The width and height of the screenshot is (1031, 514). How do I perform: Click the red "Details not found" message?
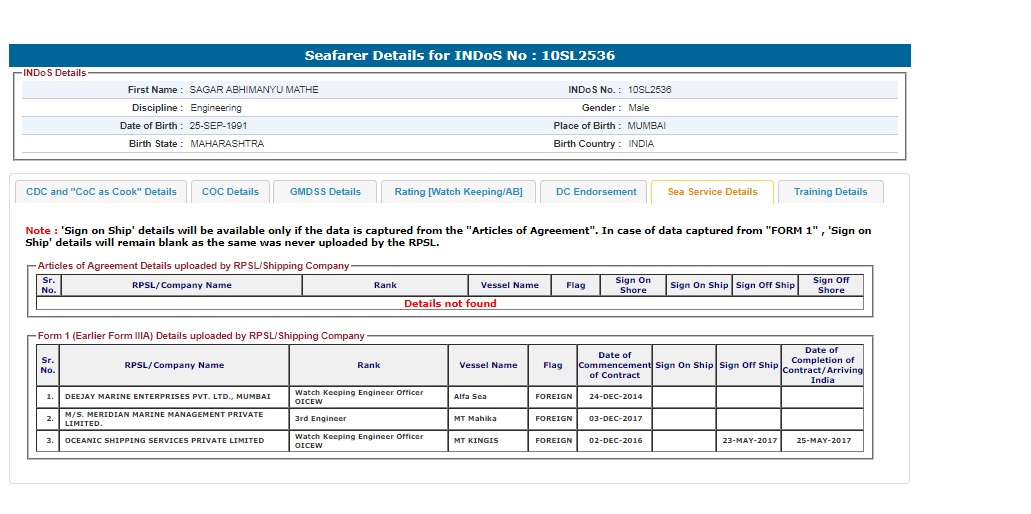pos(450,303)
